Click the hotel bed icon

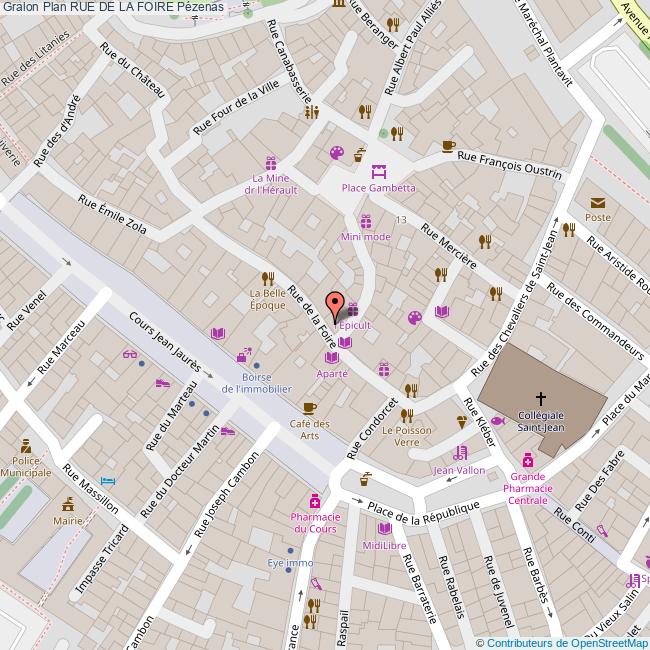click(109, 481)
